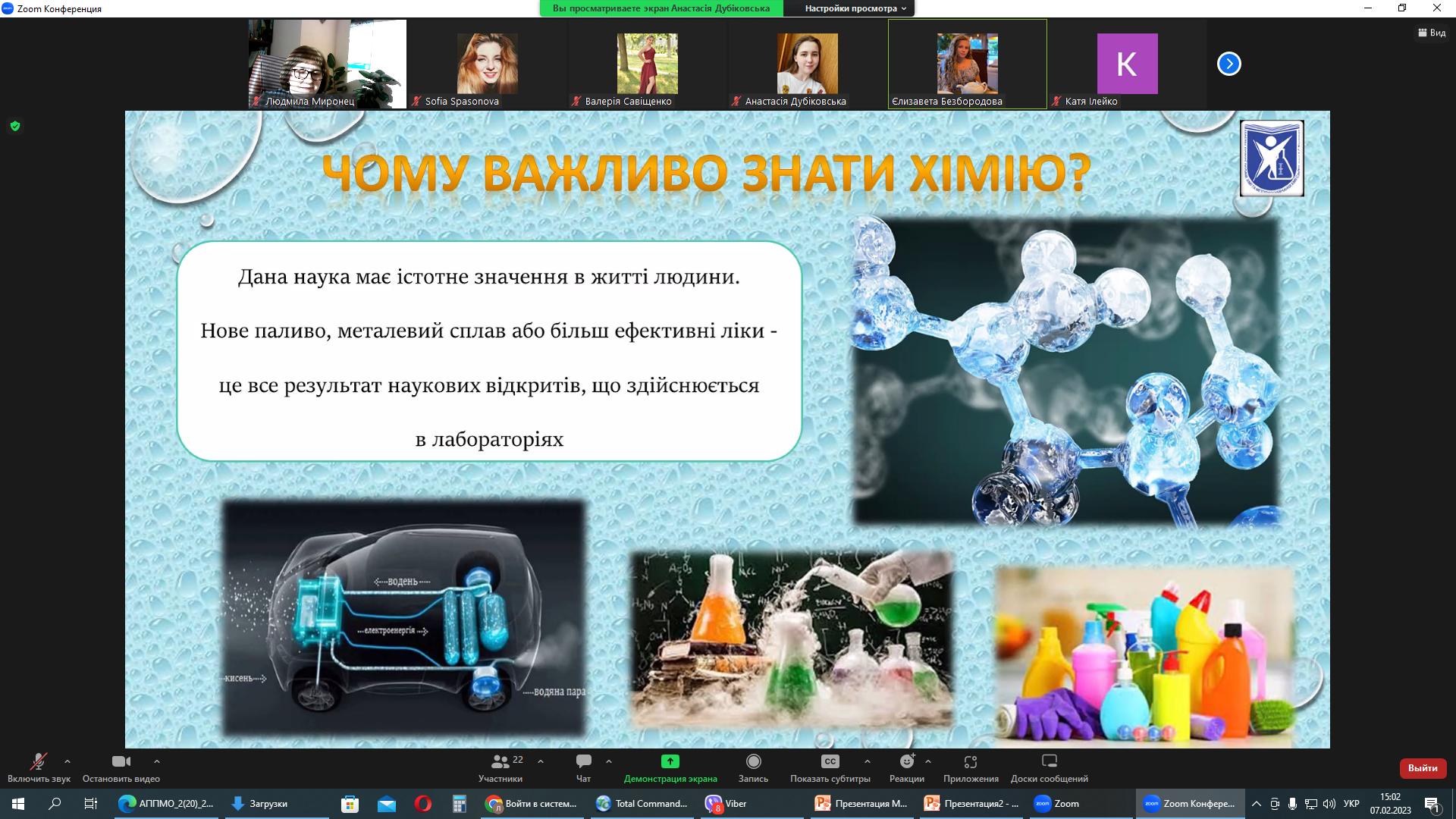The image size is (1456, 819).
Task: Open the Приложения apps icon
Action: coord(971,761)
